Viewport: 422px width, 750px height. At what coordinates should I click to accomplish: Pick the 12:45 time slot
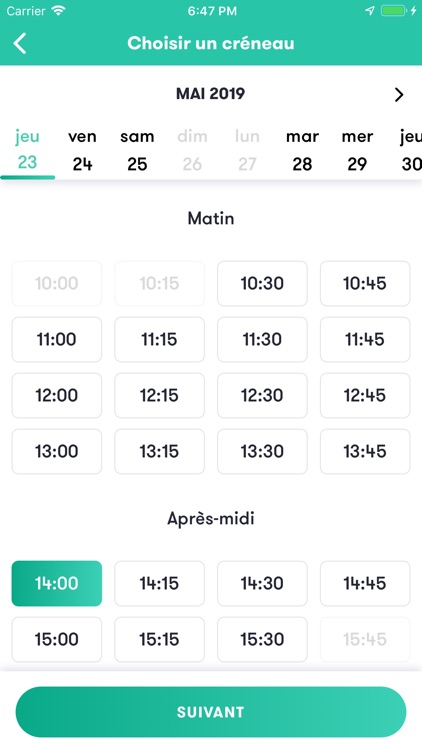(x=365, y=395)
